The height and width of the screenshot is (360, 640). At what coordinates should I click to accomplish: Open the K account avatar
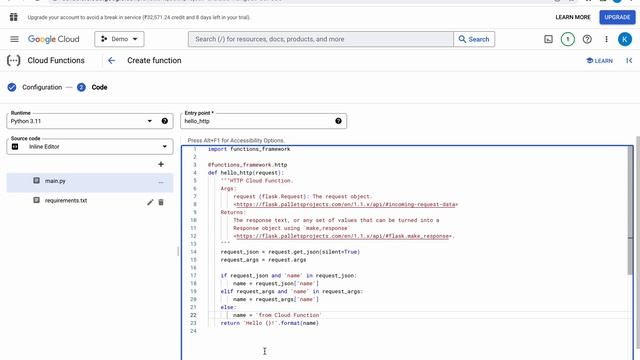tap(624, 39)
